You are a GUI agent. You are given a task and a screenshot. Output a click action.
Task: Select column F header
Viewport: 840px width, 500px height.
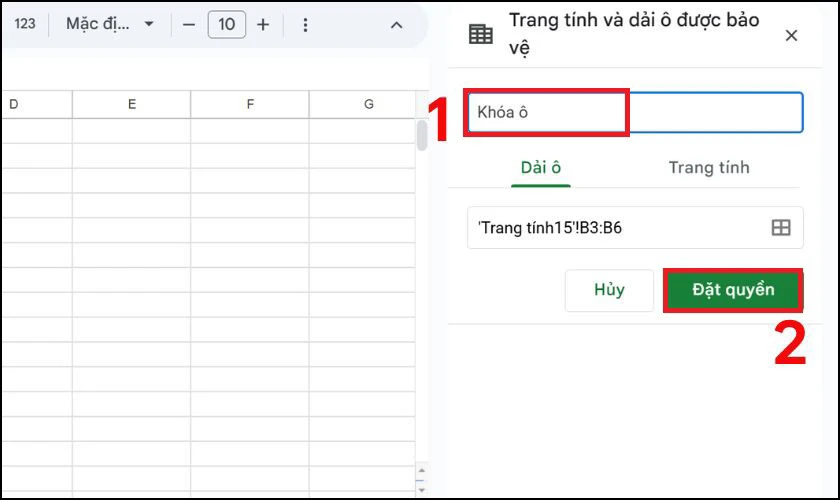pyautogui.click(x=250, y=105)
